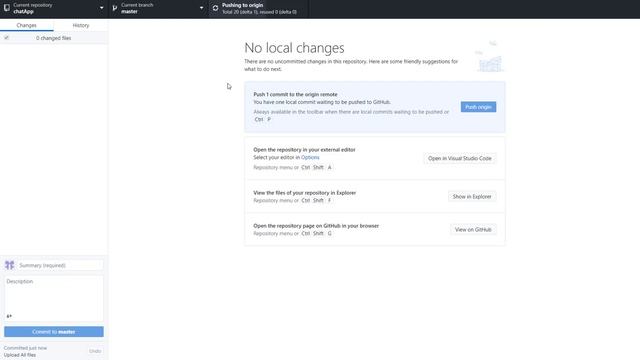
Task: Switch to the Changes tab
Action: (x=27, y=25)
